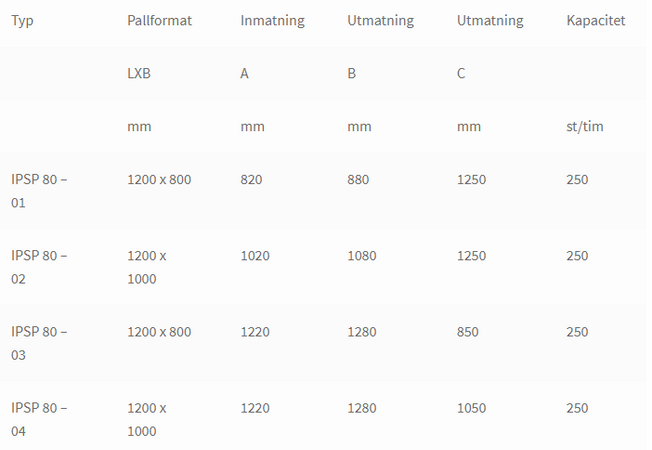Select the st/tim unit cell
Screen dimensions: 652x450
tap(584, 127)
